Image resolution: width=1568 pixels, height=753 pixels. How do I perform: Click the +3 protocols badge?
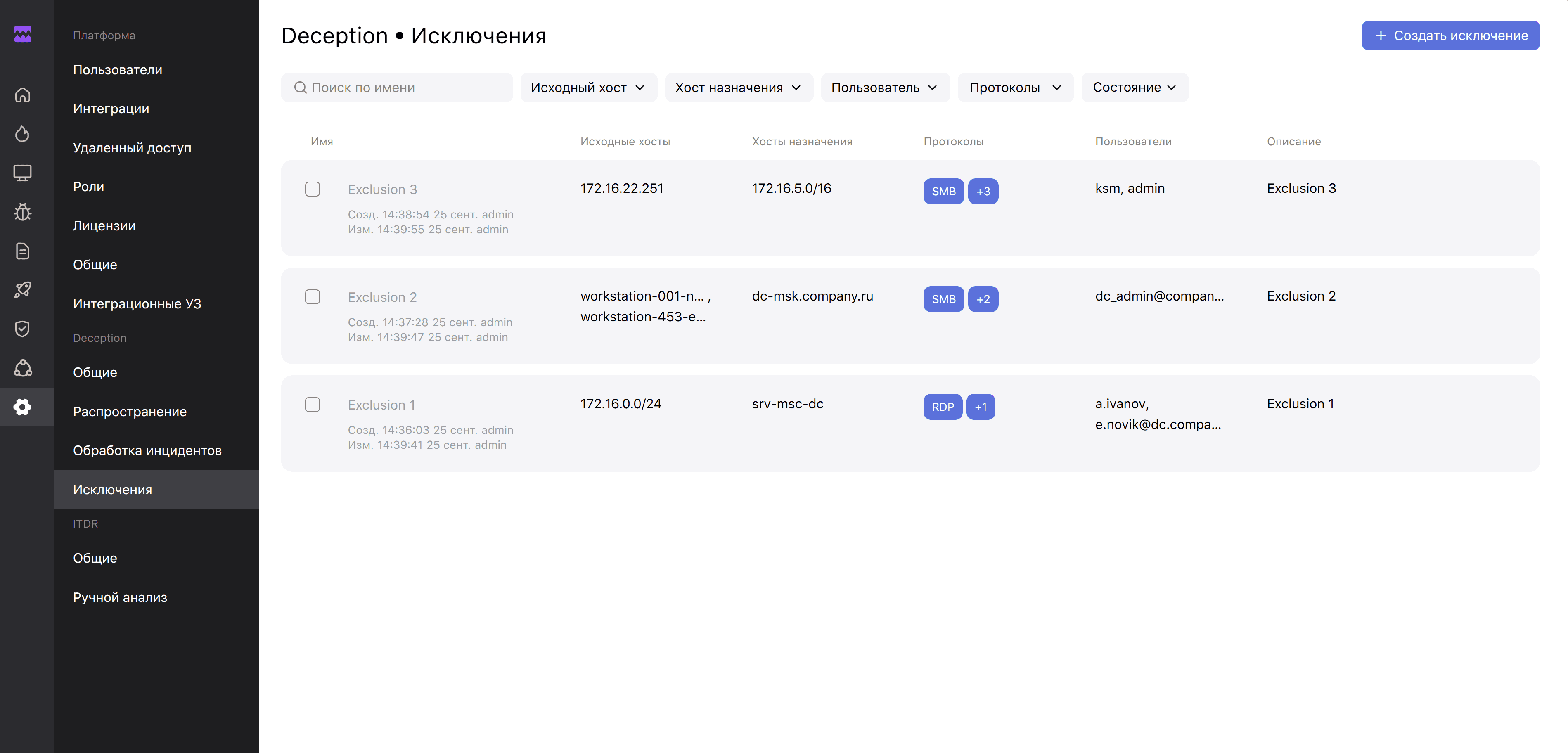pos(983,192)
